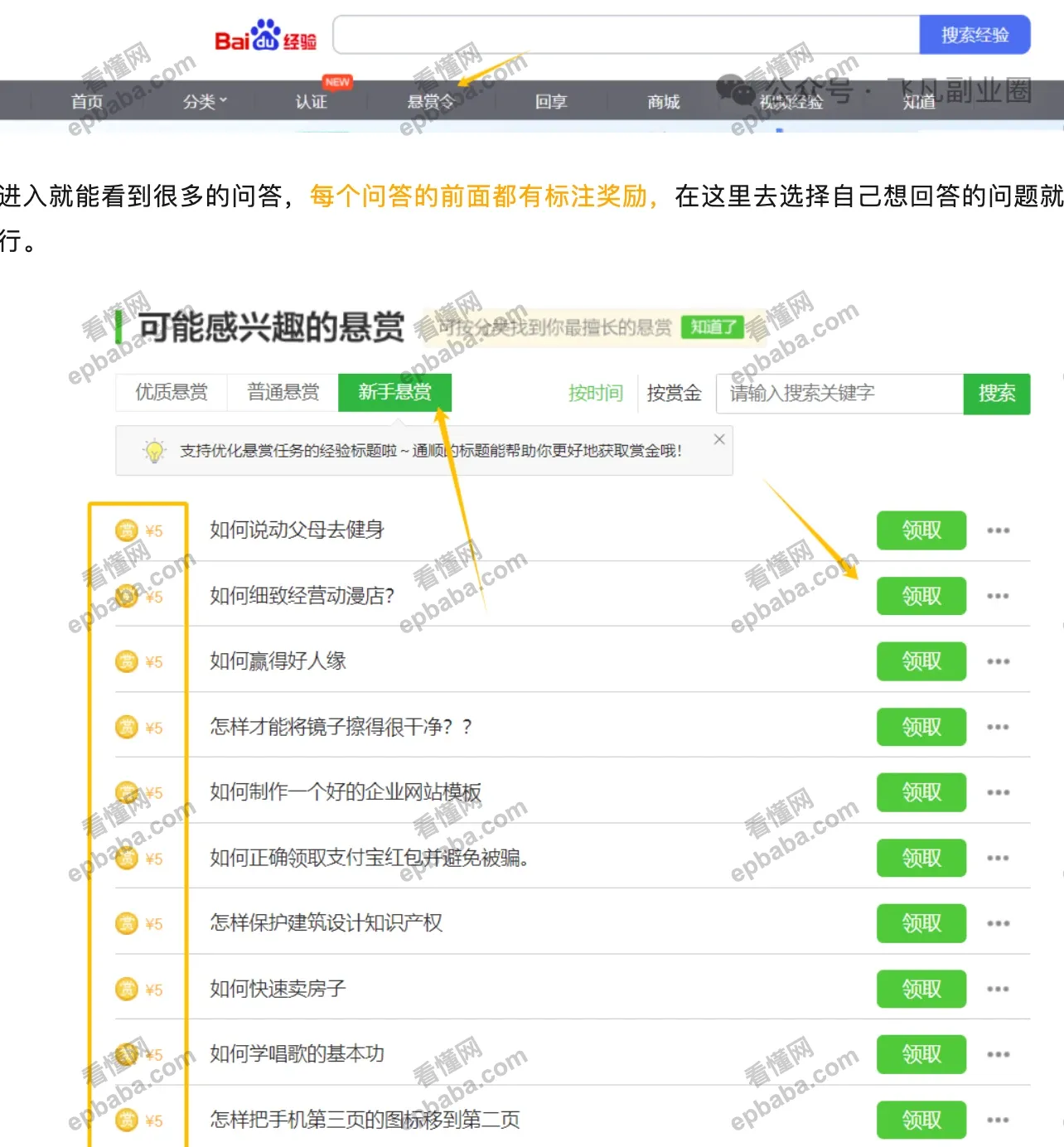Switch sorting to 按赏金

pos(673,394)
